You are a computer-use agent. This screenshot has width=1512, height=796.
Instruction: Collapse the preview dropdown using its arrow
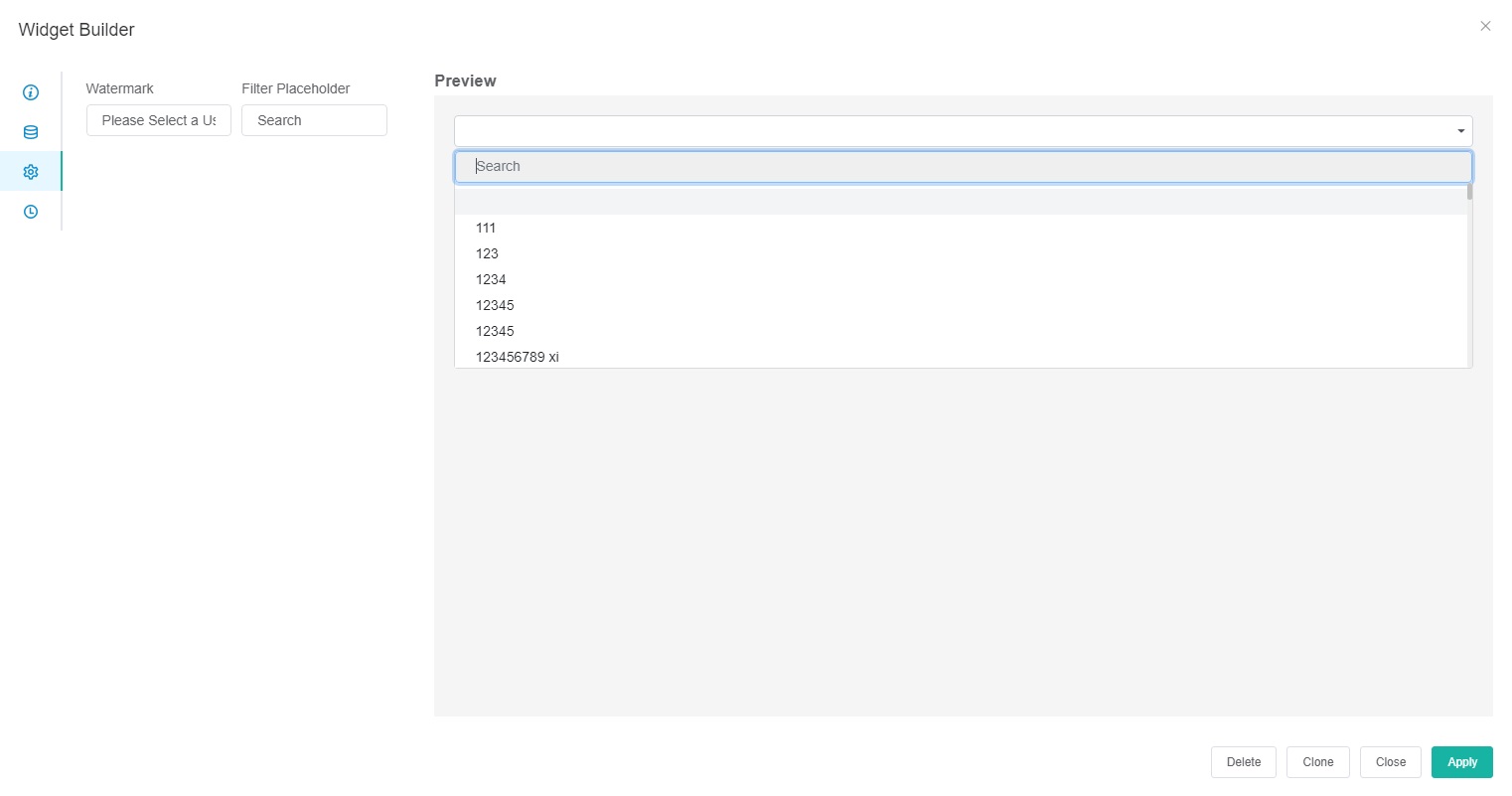[1460, 131]
